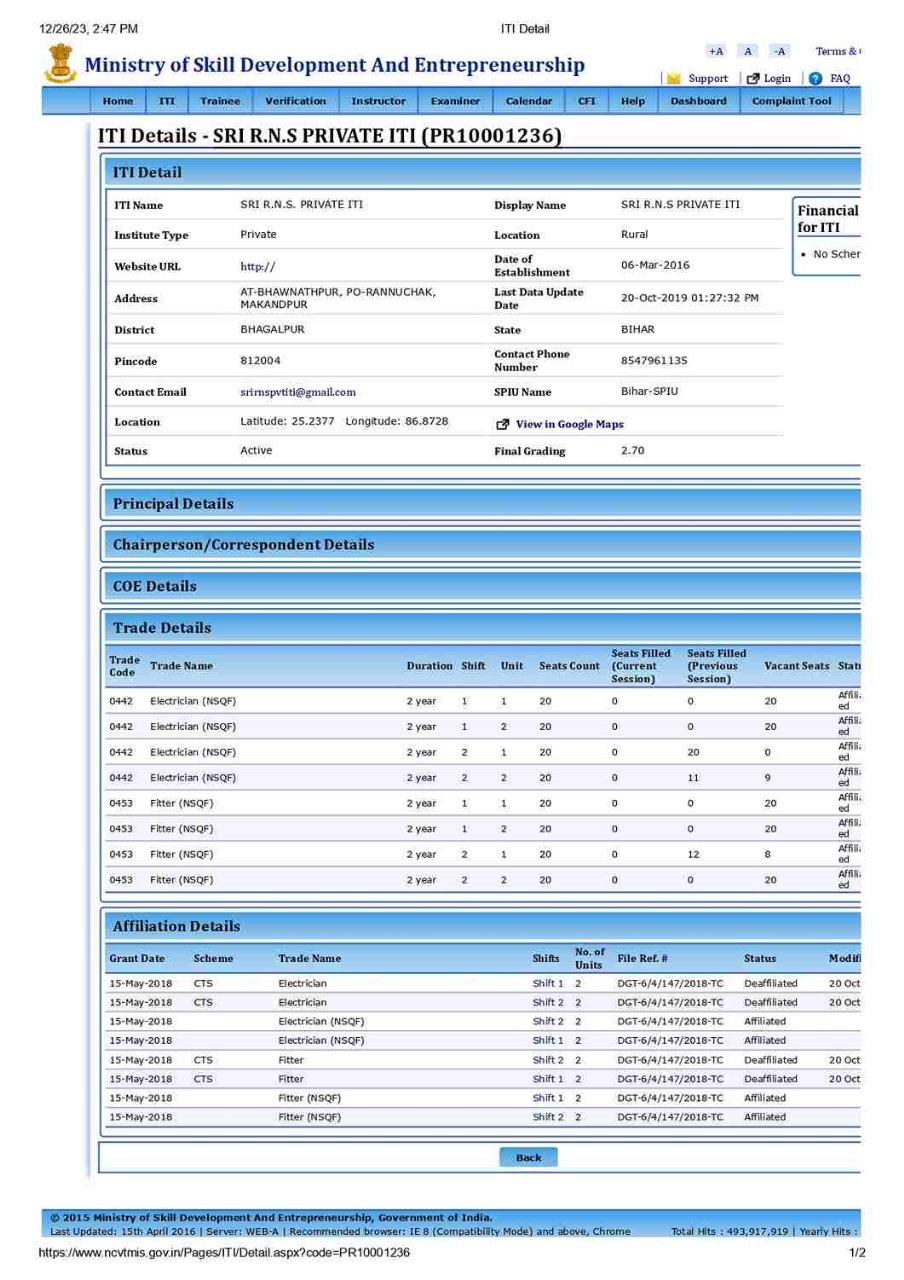Screen dimensions: 904x1280
Task: Select the pincode value 812004
Action: pos(260,360)
